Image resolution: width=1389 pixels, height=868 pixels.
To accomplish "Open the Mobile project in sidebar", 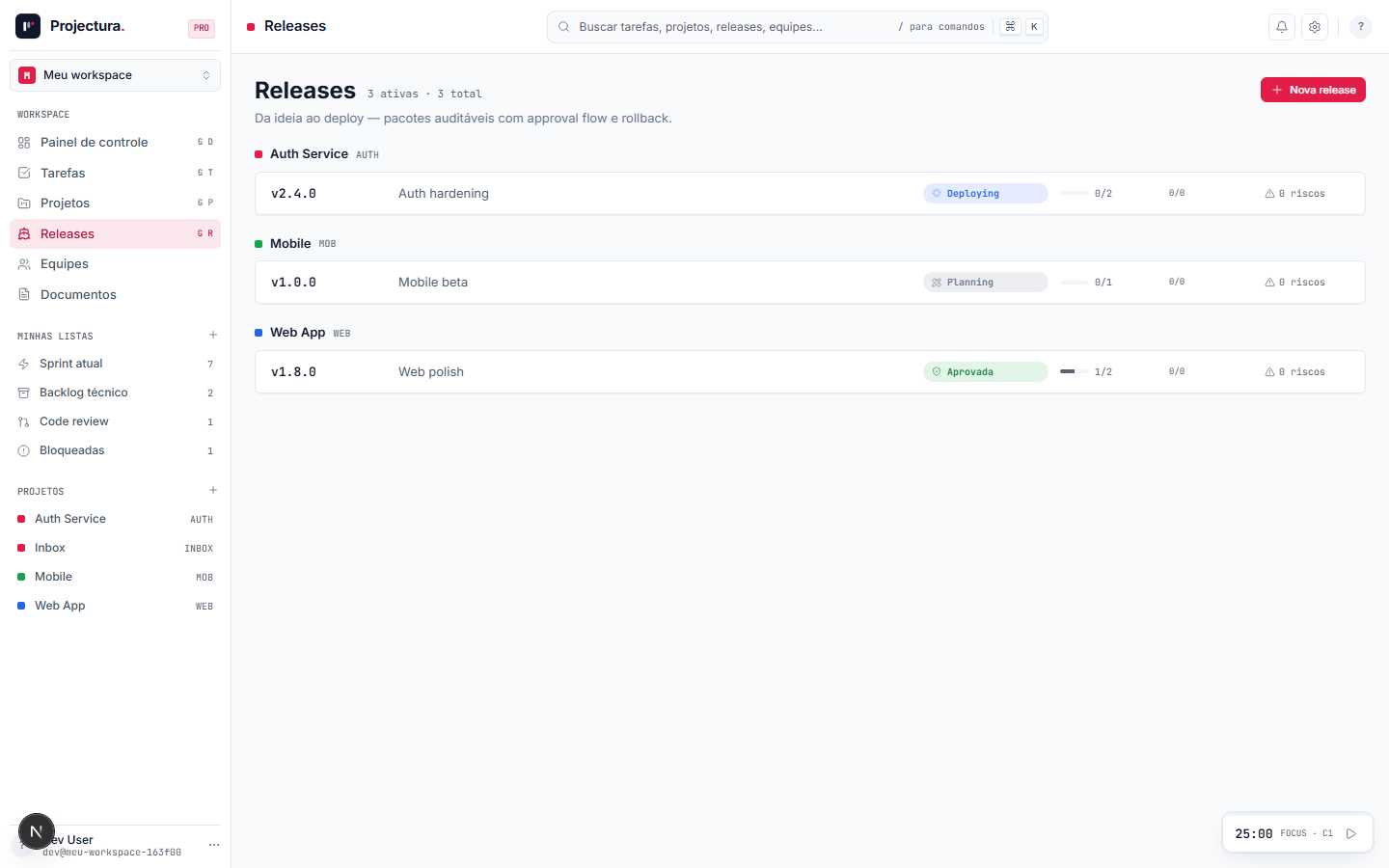I will pos(115,577).
